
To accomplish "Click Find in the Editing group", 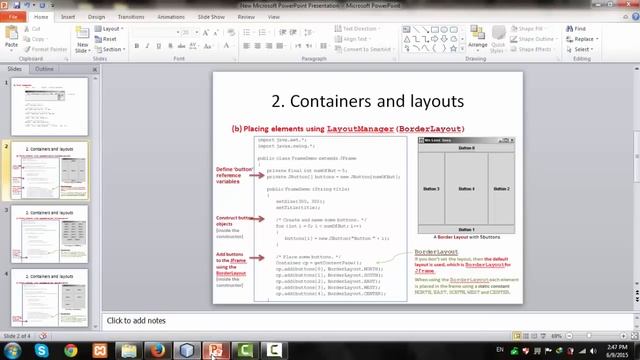I will (x=576, y=29).
